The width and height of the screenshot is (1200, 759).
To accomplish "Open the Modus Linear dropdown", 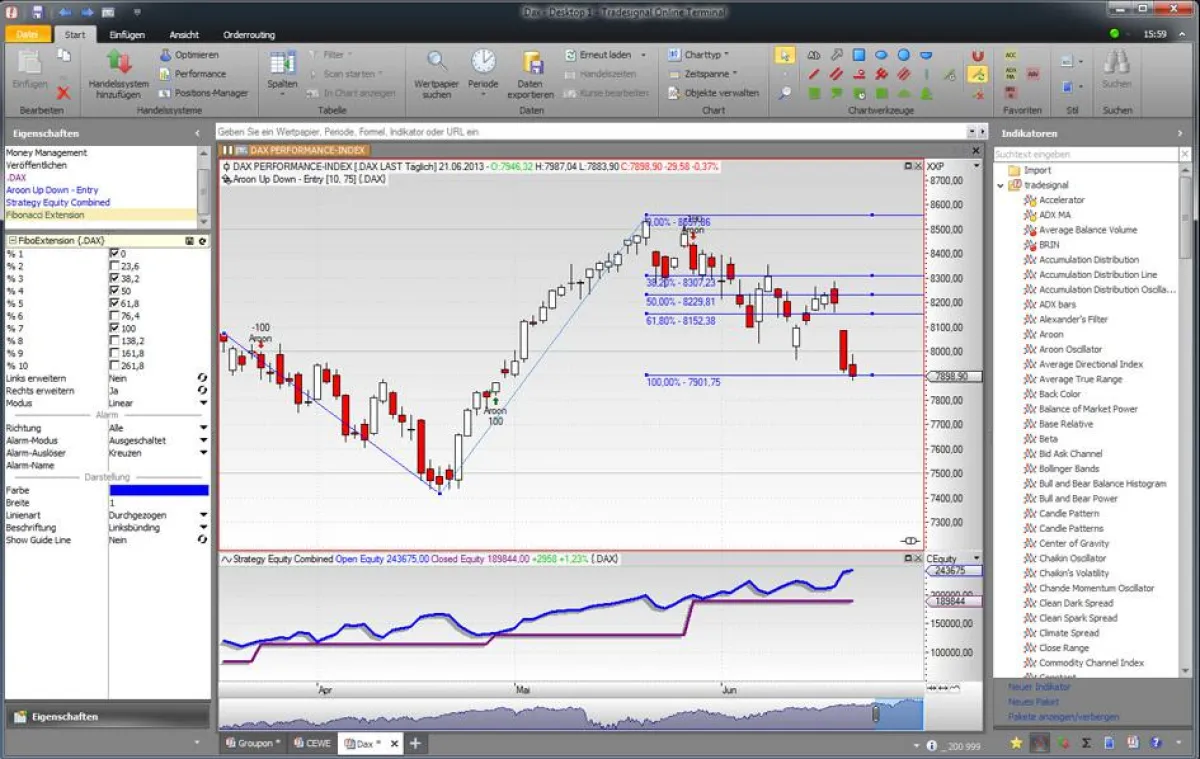I will tap(203, 403).
